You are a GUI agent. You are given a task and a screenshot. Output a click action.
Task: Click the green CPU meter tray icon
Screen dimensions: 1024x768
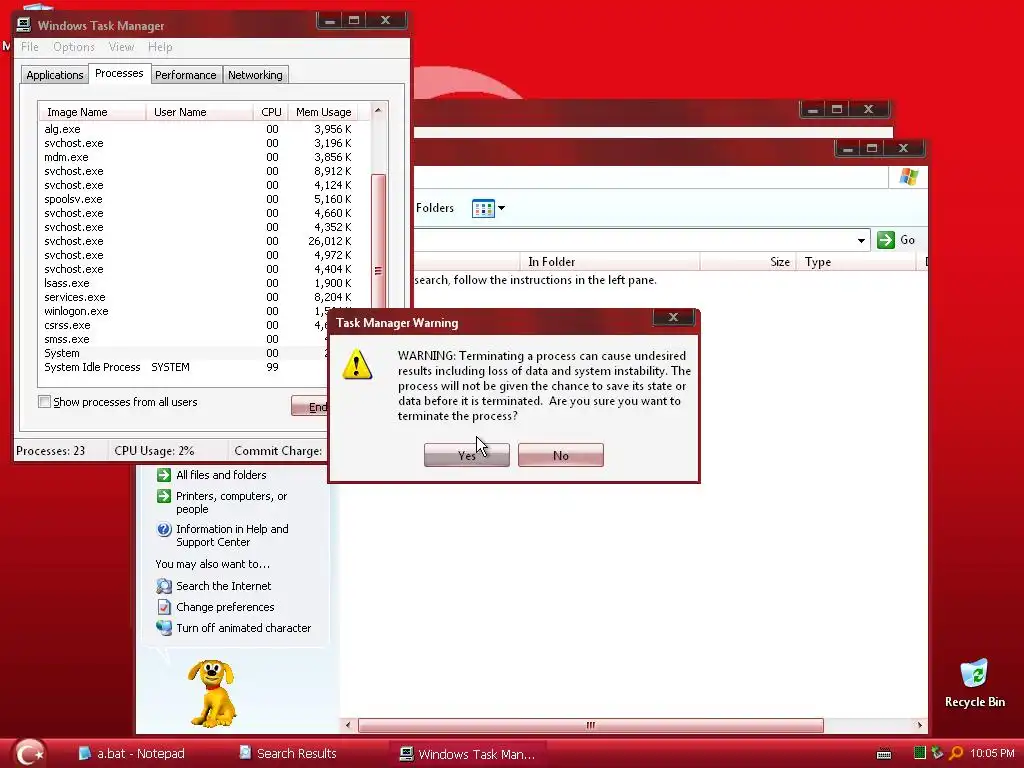coord(920,753)
